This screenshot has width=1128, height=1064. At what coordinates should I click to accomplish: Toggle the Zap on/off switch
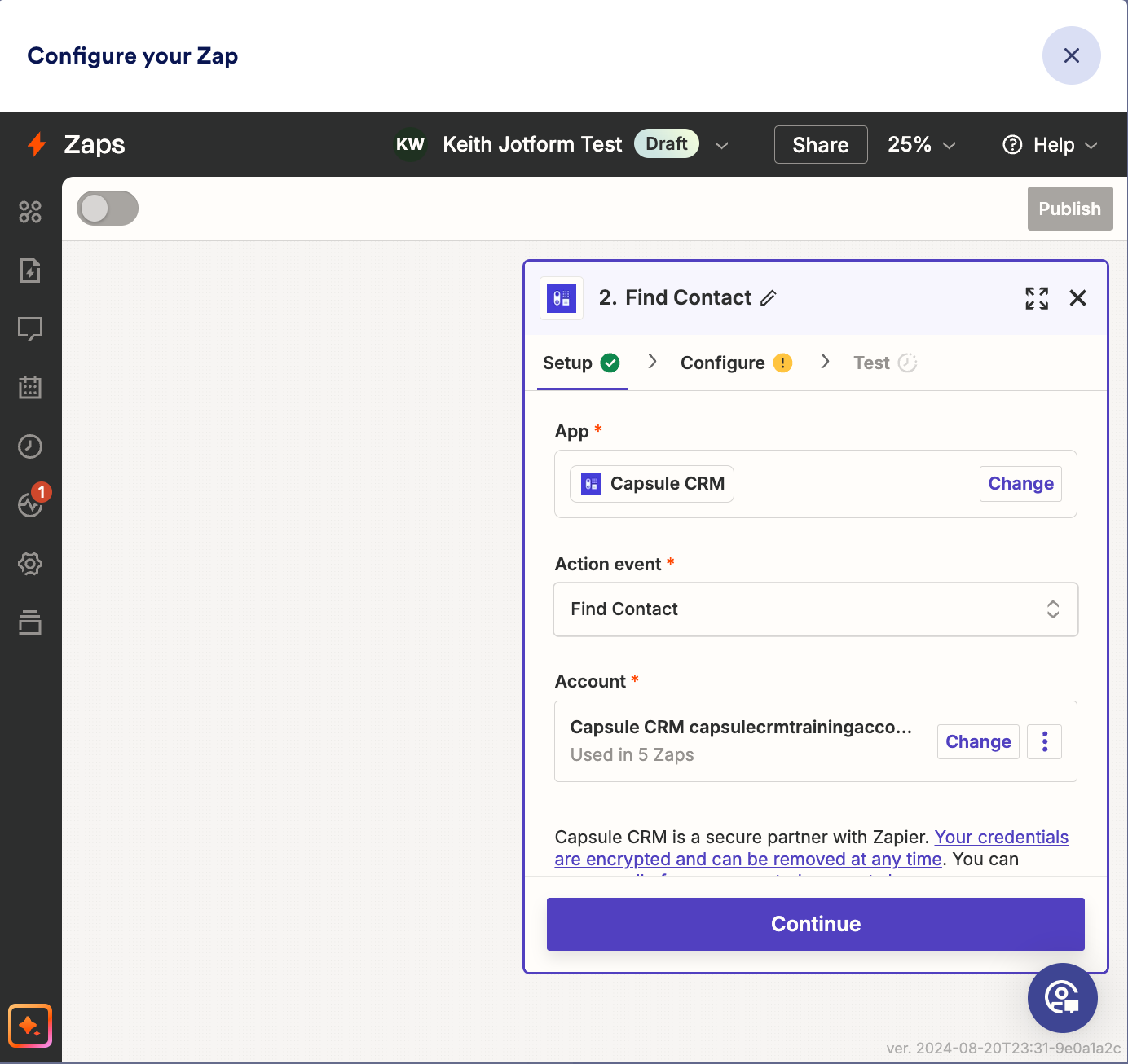pyautogui.click(x=108, y=208)
